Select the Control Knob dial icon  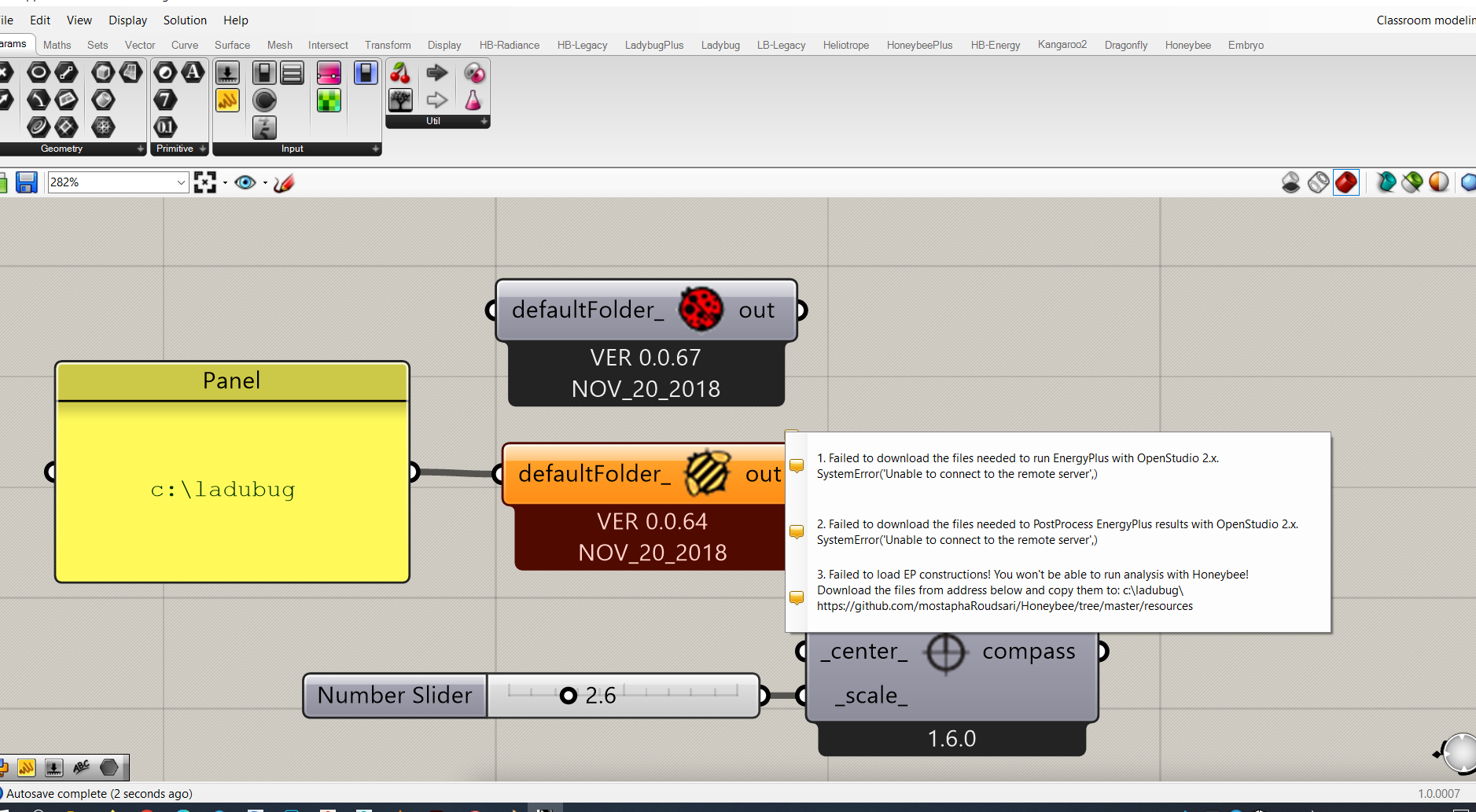(264, 101)
